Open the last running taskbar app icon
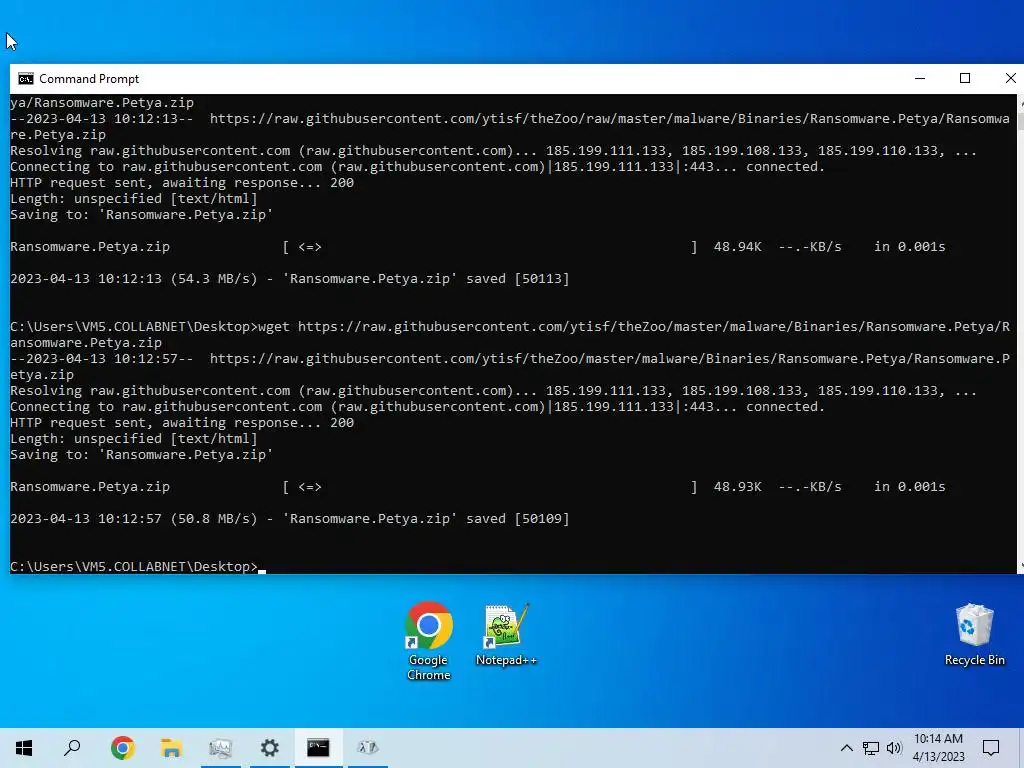 pyautogui.click(x=368, y=748)
